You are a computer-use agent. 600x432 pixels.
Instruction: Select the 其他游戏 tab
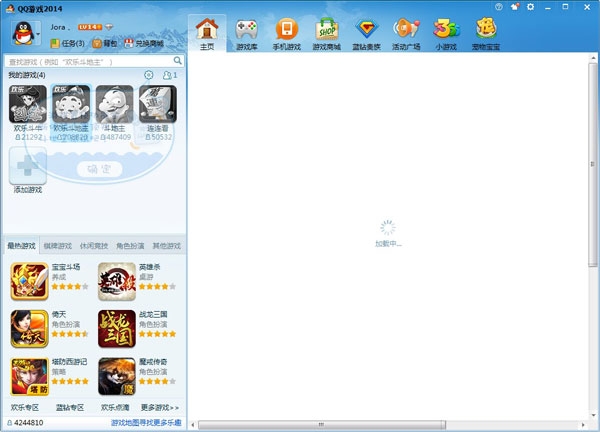point(167,246)
